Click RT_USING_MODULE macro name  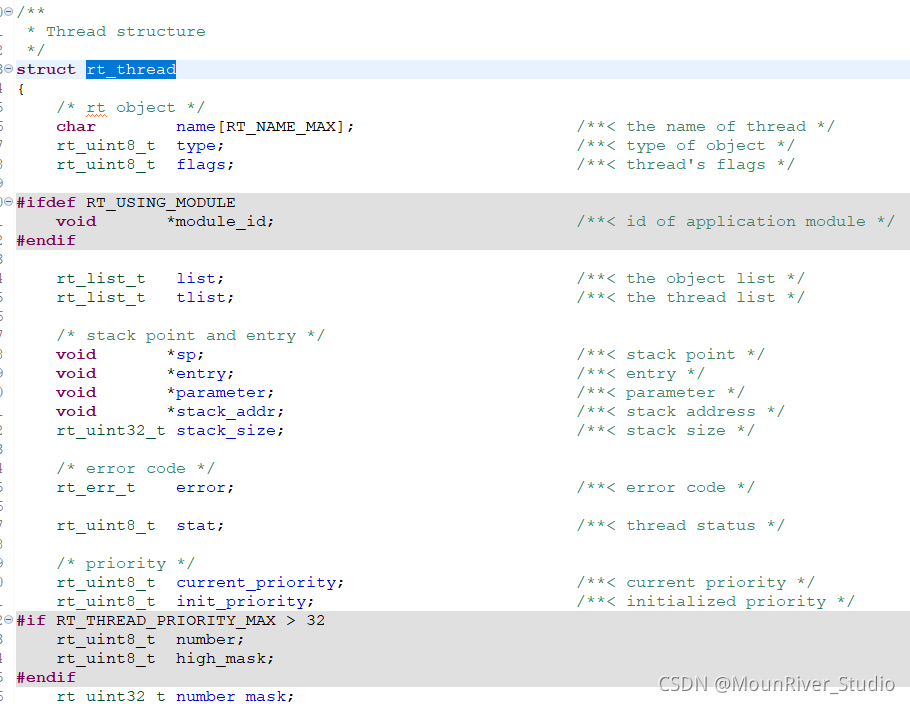161,203
